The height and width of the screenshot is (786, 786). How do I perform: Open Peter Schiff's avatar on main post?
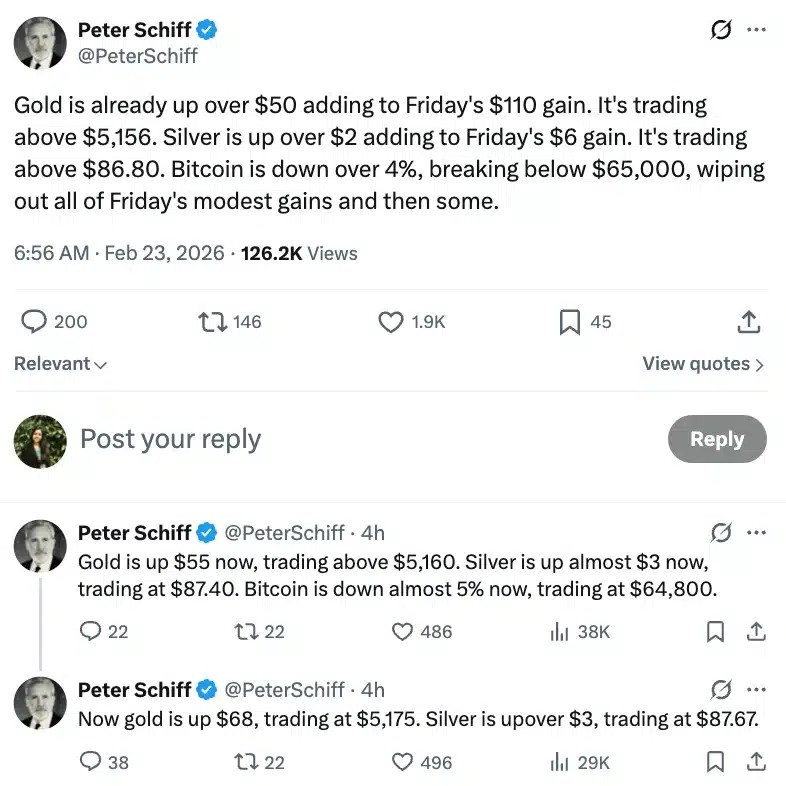40,43
